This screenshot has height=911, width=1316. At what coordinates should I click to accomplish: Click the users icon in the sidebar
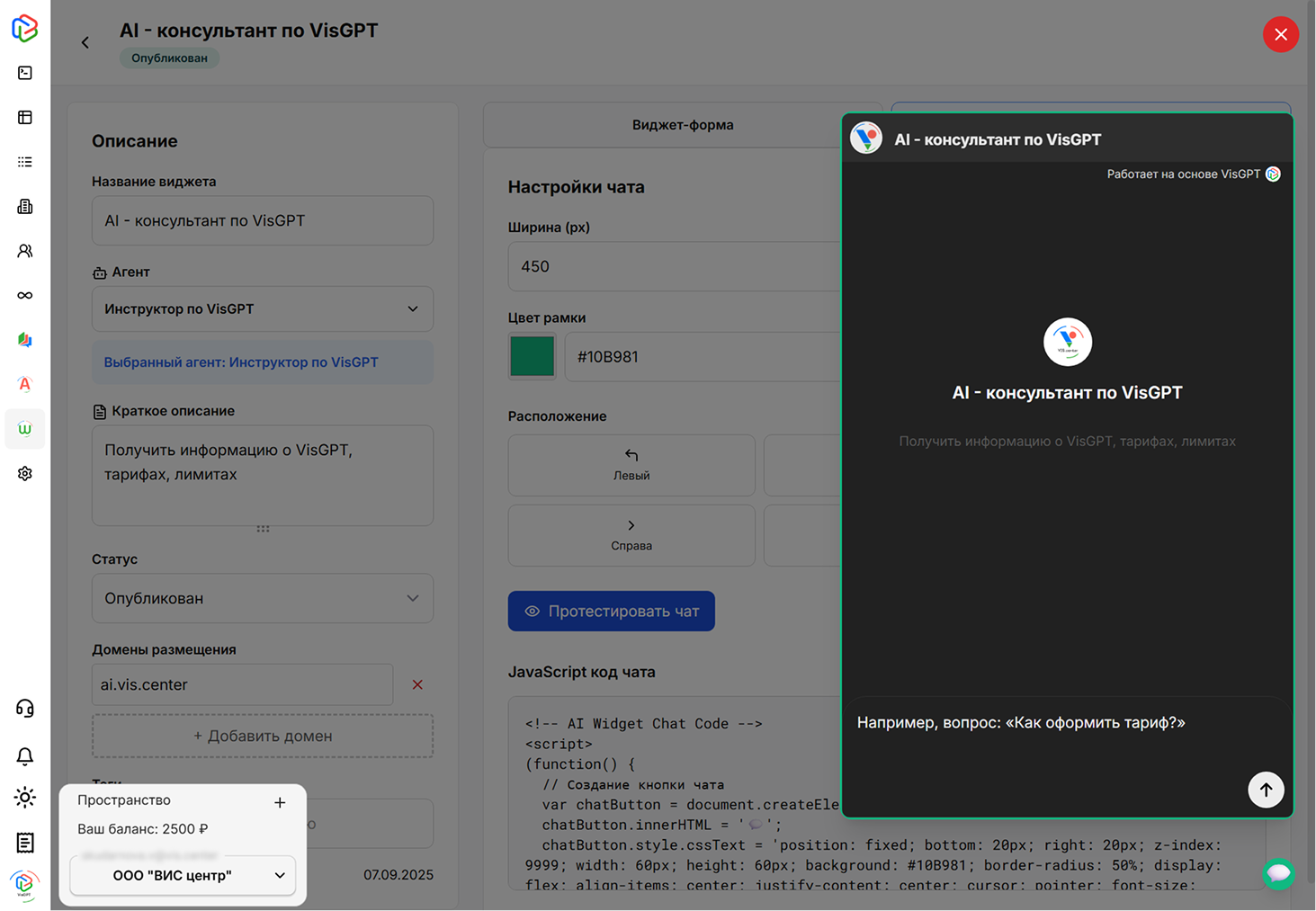tap(25, 251)
